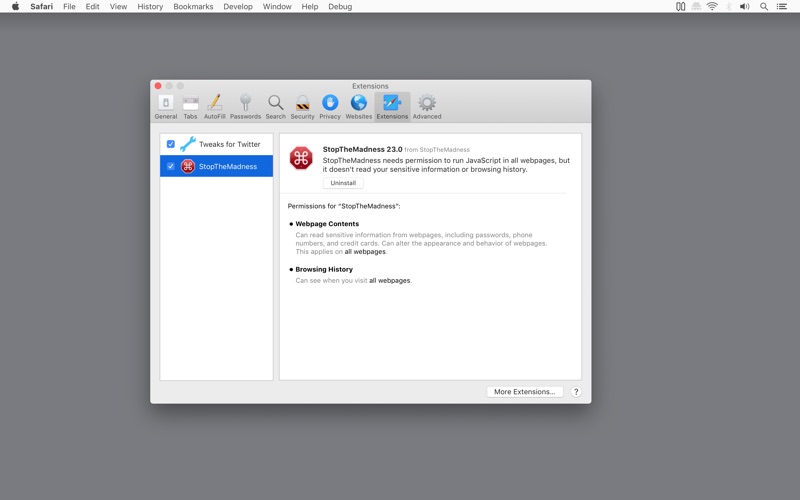Disable the Tweaks for Twitter extension checkbox

point(170,144)
